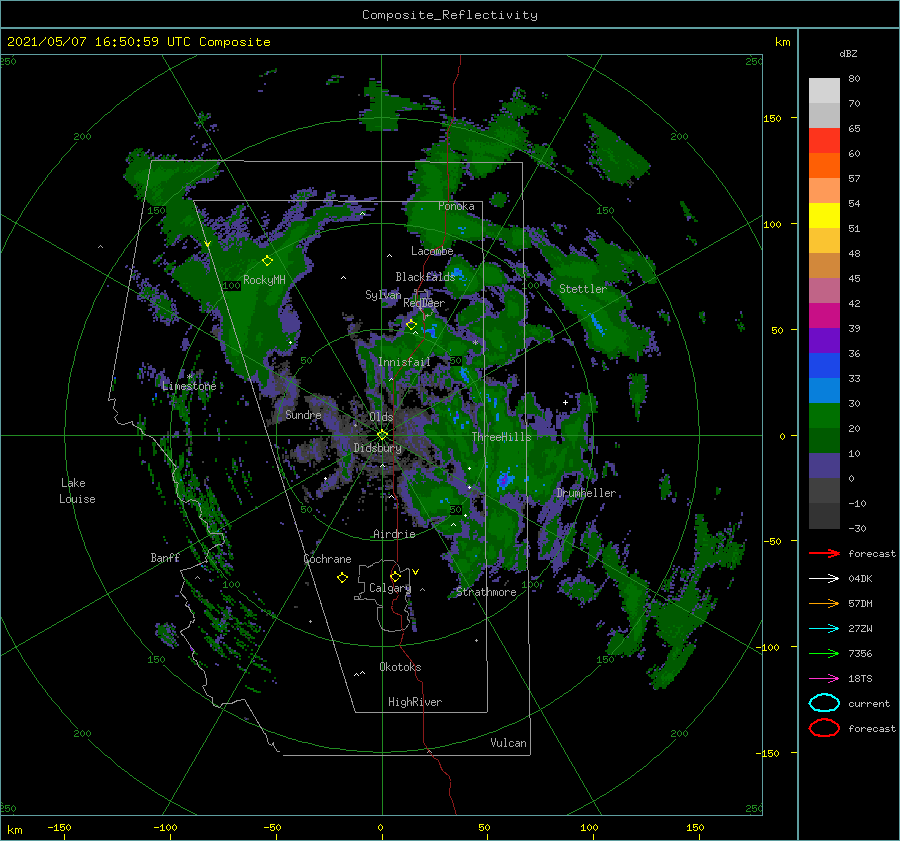
Task: Click the Lake Louise label
Action: 77,491
